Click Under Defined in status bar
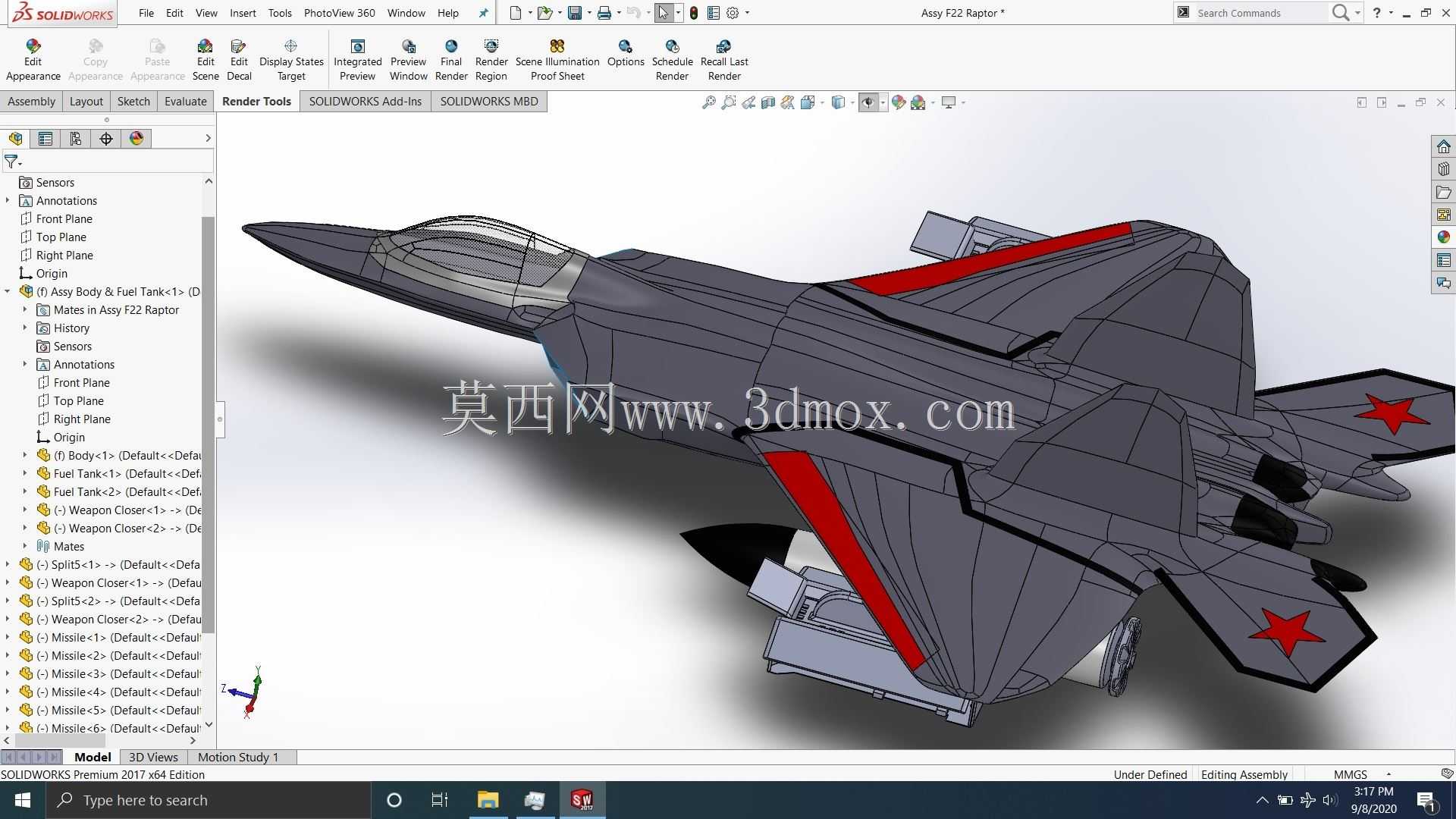Screen dimensions: 1456x819 [x=1150, y=774]
